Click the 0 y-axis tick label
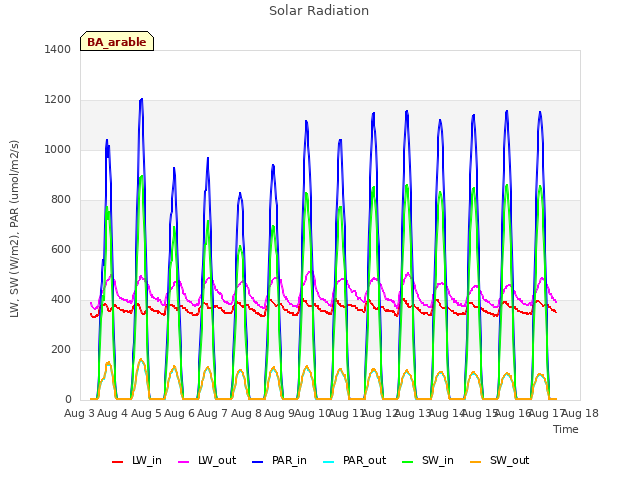640x480 pixels. [x=68, y=400]
